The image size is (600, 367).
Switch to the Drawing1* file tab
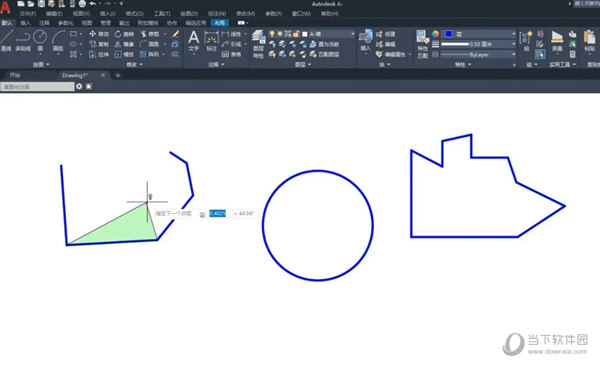coord(75,75)
